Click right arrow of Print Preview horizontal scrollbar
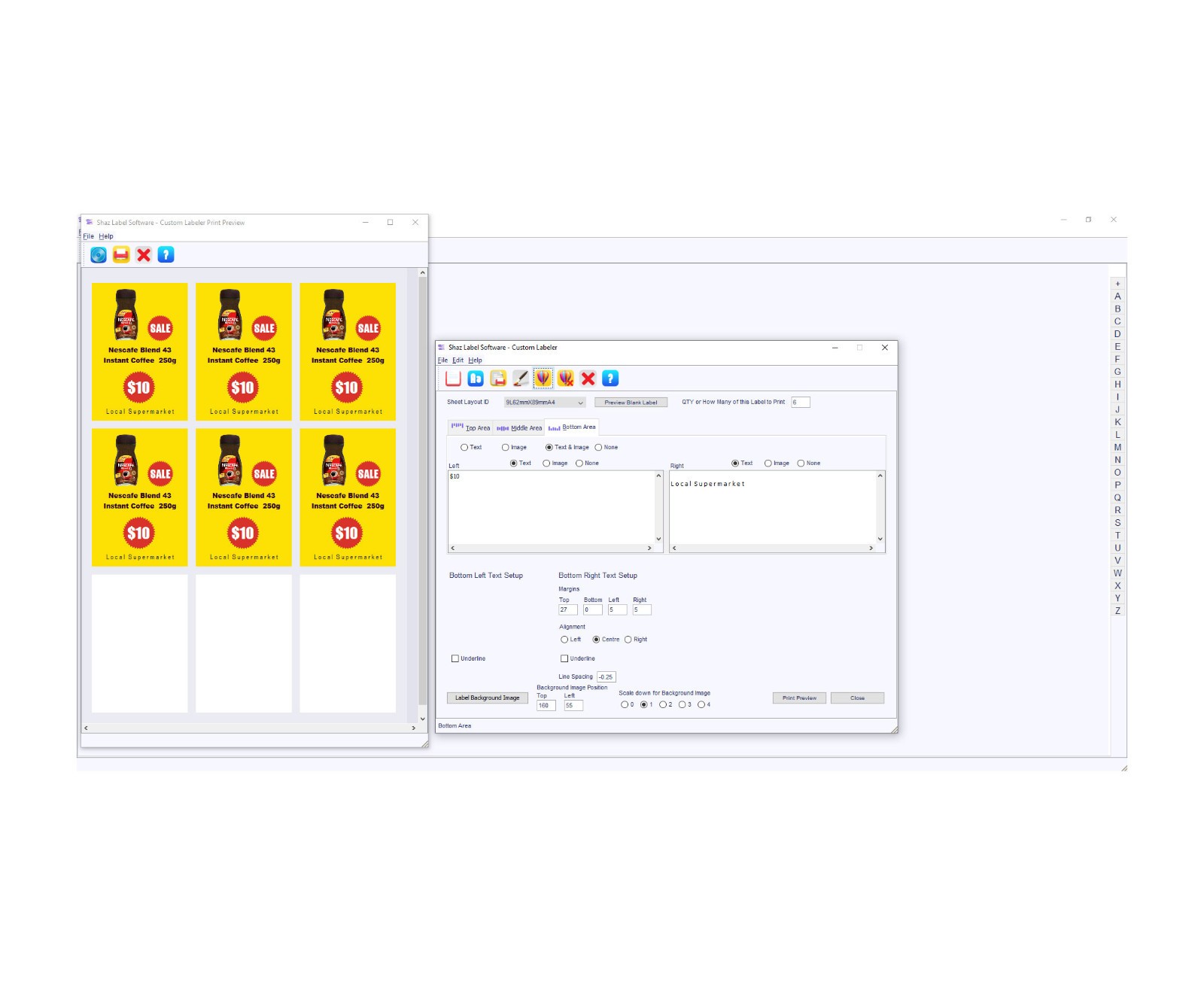This screenshot has width=1204, height=985. (413, 728)
